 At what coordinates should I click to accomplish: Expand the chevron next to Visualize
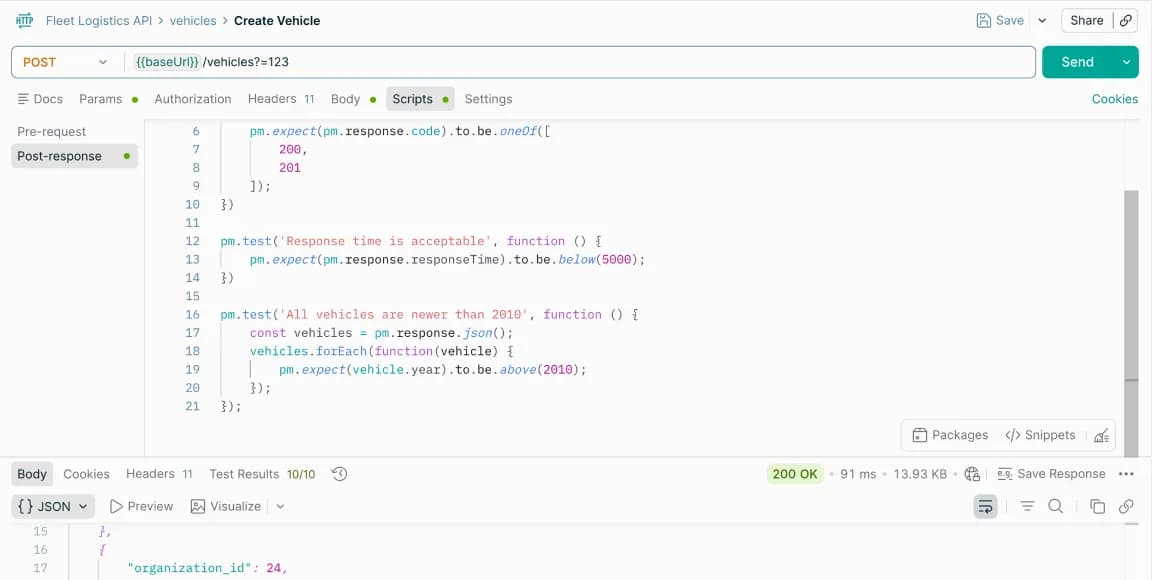tap(280, 506)
